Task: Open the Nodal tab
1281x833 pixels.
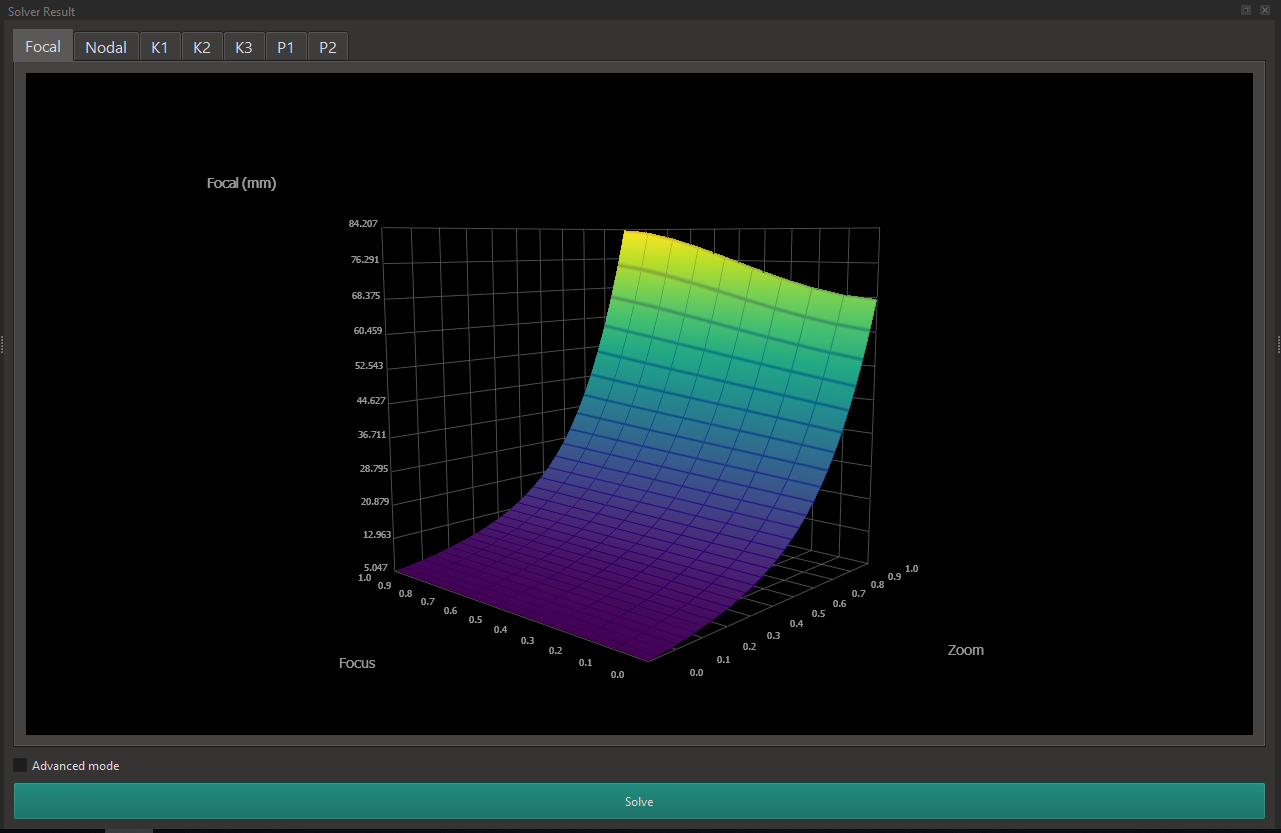Action: point(105,47)
